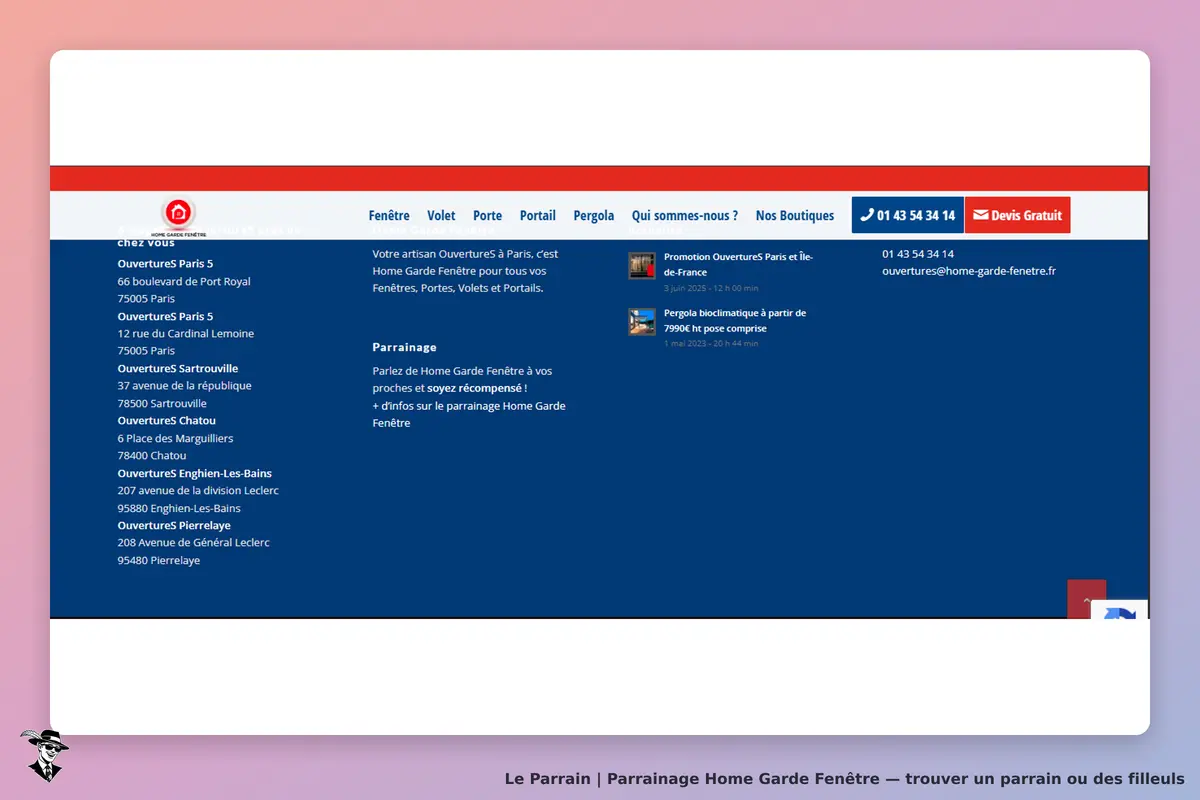Open the Qui sommes-nous ? menu

[685, 215]
